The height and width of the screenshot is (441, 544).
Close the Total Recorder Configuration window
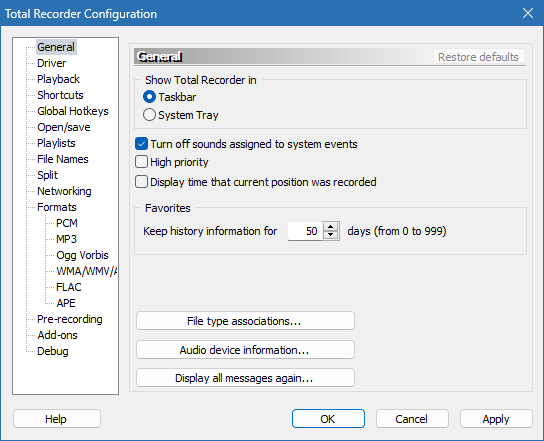coord(528,14)
